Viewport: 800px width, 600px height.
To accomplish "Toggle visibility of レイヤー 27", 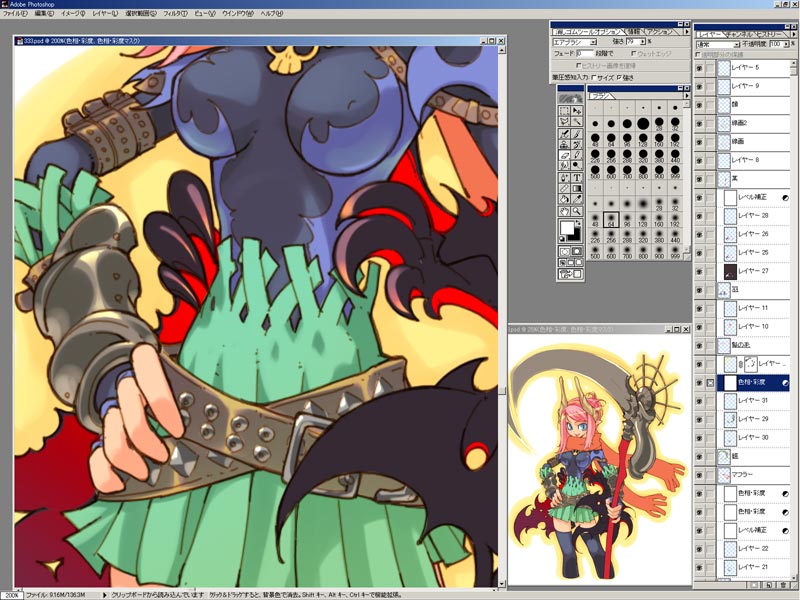I will point(699,271).
